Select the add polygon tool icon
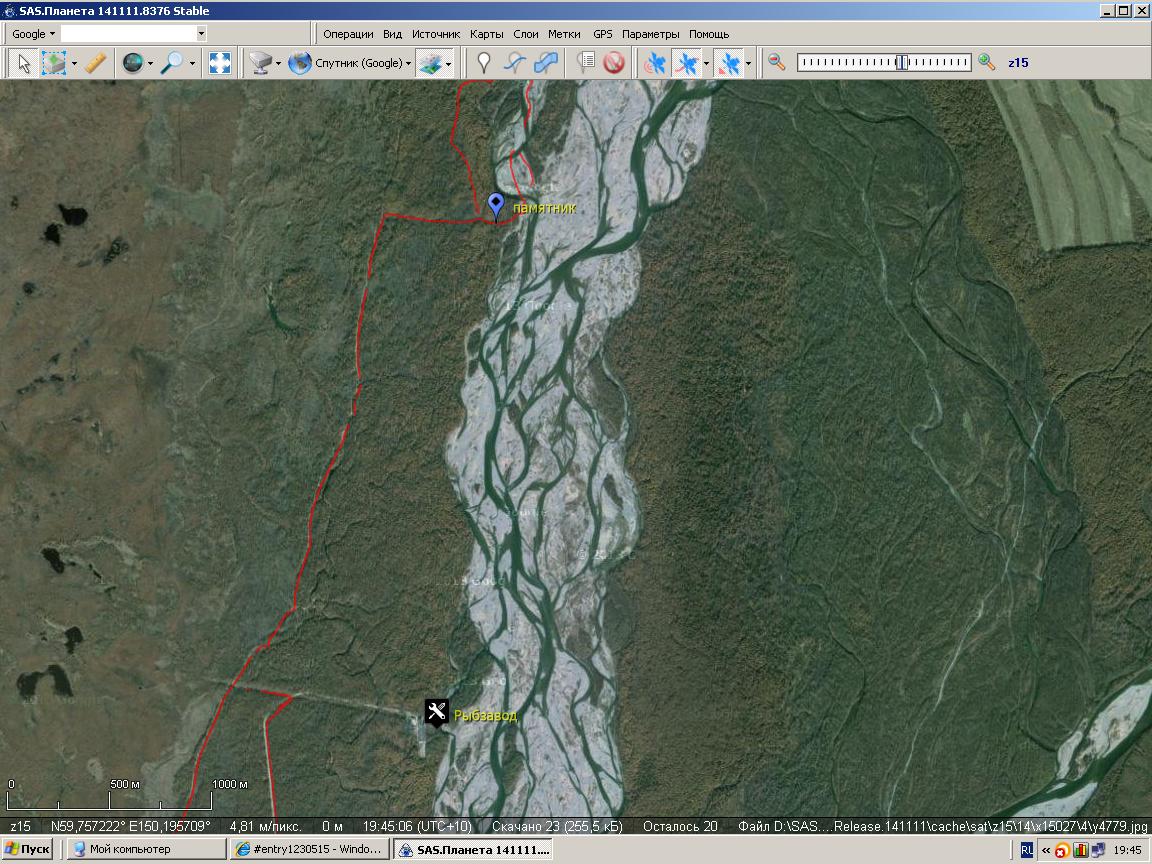 coord(546,63)
